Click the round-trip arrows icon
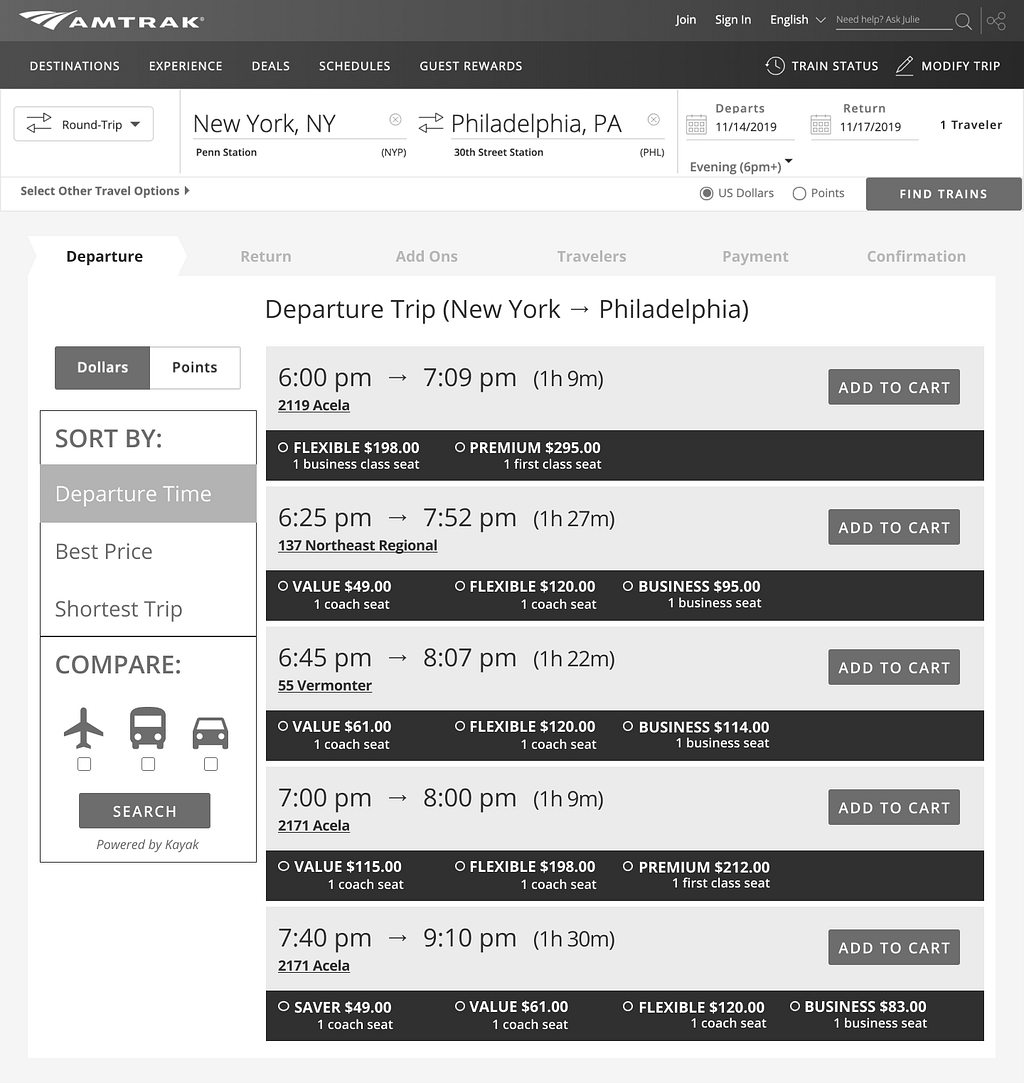This screenshot has height=1083, width=1024. pos(39,124)
